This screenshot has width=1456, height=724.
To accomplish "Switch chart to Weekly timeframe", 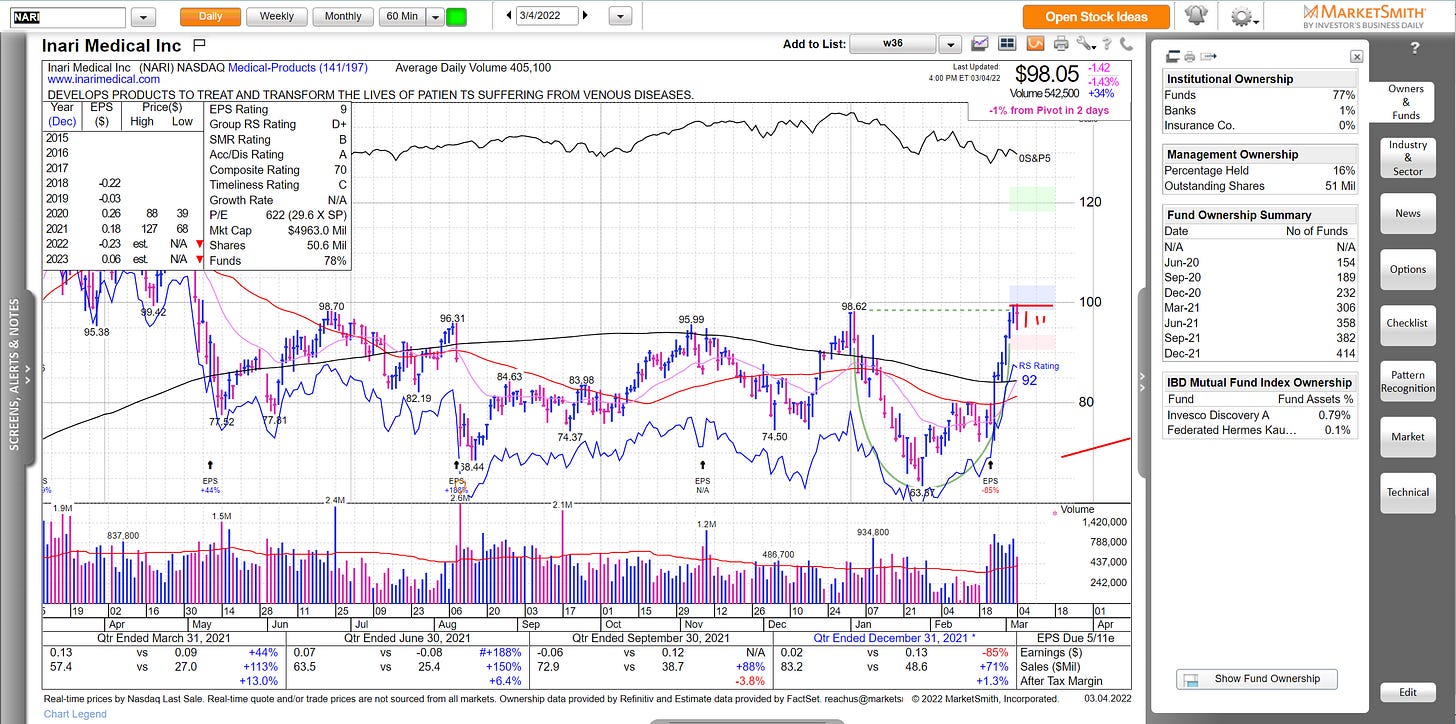I will point(277,16).
